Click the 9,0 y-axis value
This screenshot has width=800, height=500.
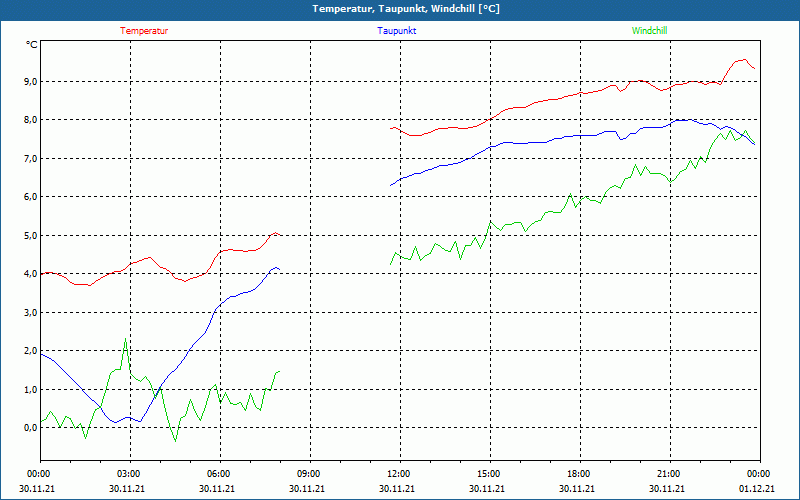tap(32, 82)
